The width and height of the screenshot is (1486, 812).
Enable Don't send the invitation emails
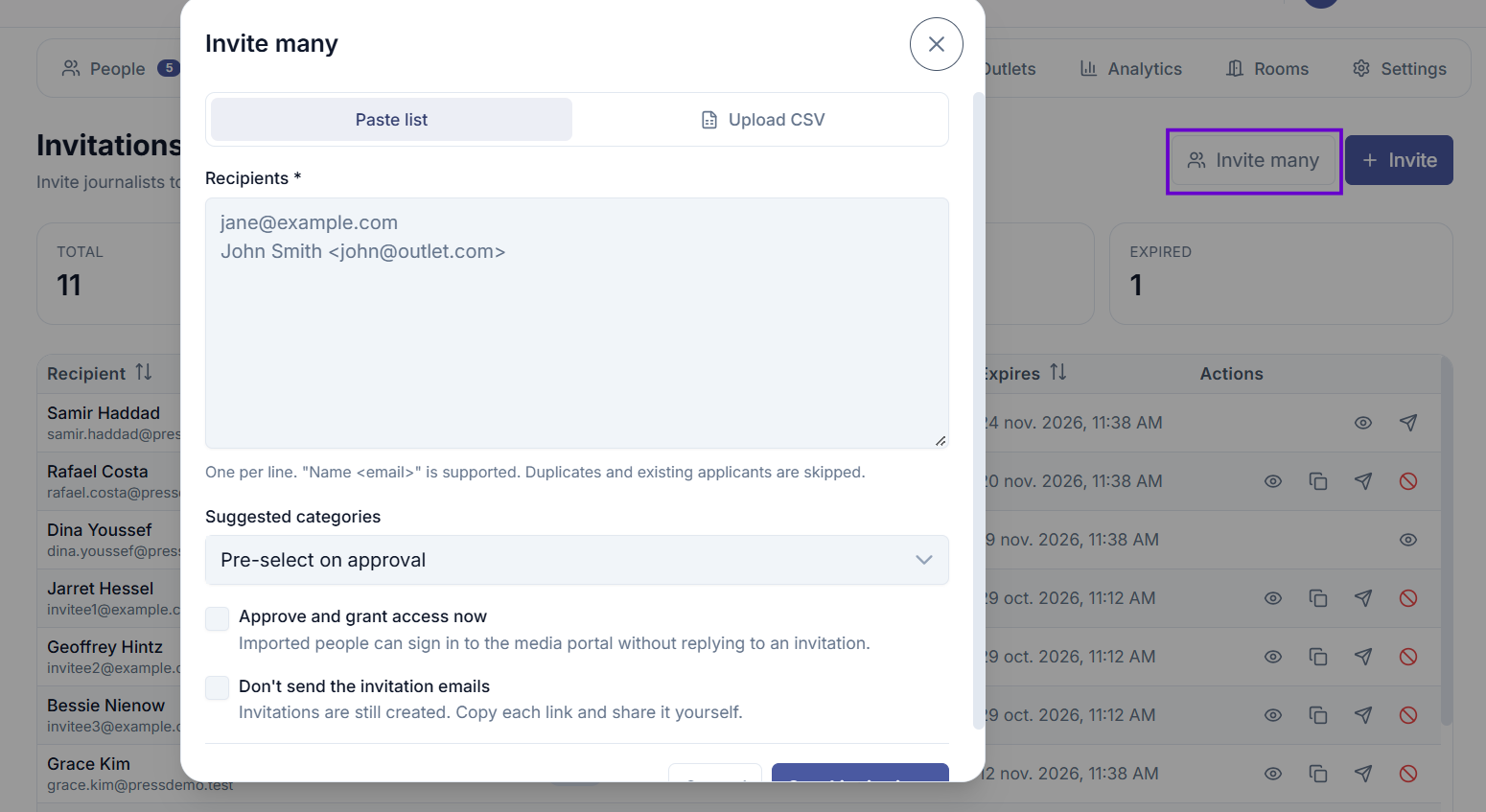tap(218, 687)
